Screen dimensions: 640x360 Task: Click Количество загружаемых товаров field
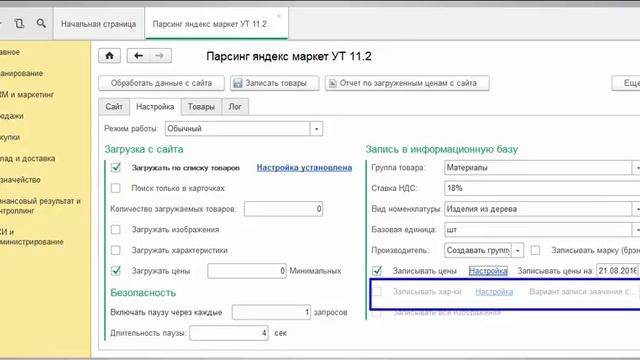click(x=283, y=209)
